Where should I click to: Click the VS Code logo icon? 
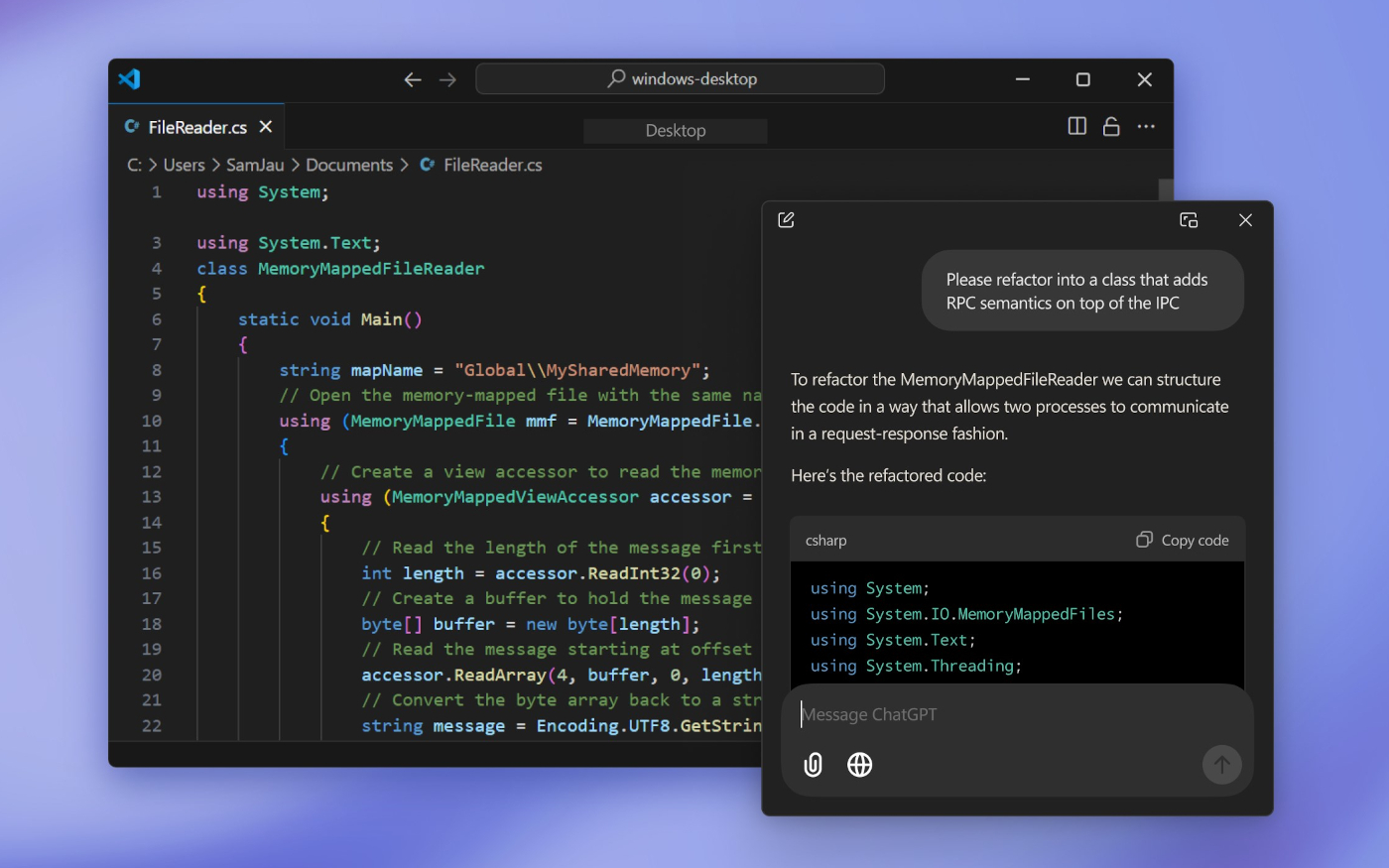click(130, 79)
